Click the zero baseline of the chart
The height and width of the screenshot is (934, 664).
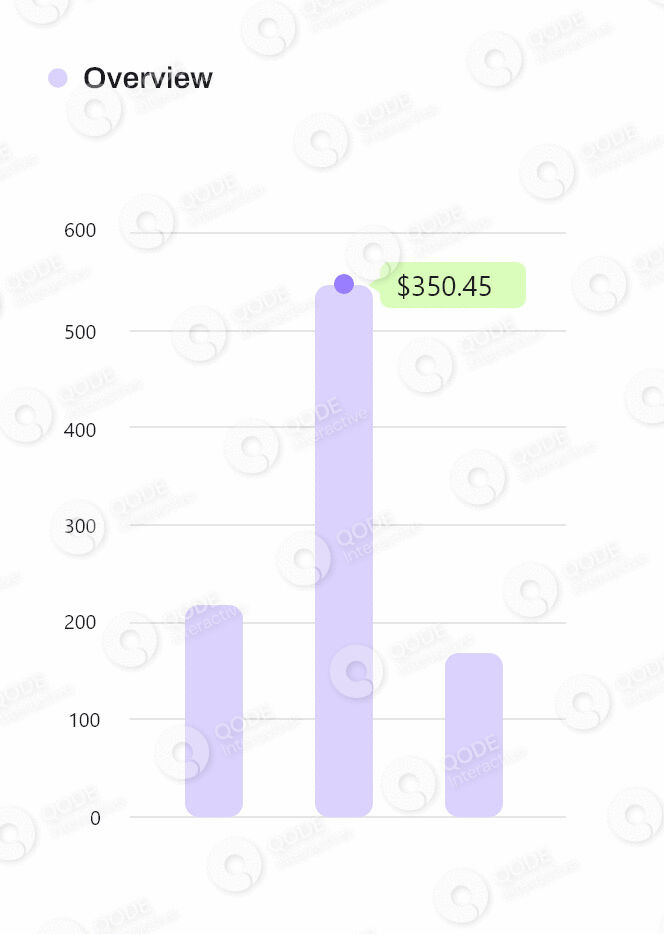coord(280,817)
